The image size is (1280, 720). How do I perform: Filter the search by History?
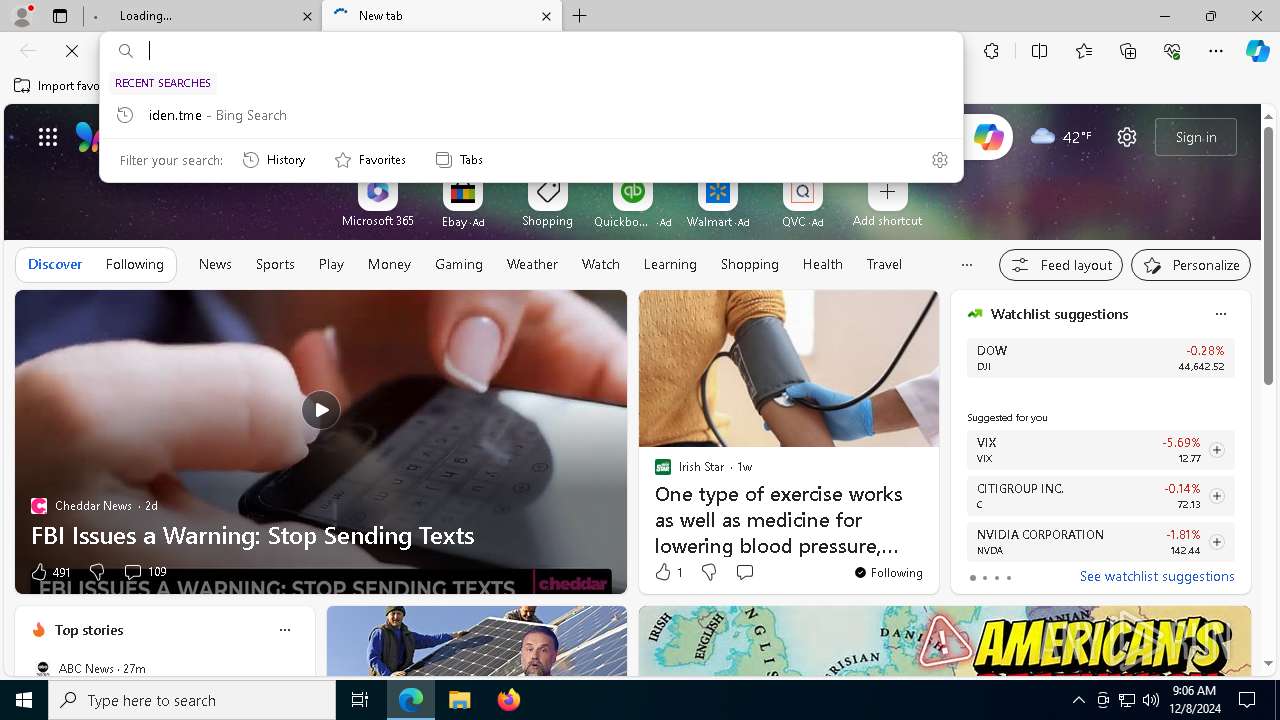coord(274,160)
